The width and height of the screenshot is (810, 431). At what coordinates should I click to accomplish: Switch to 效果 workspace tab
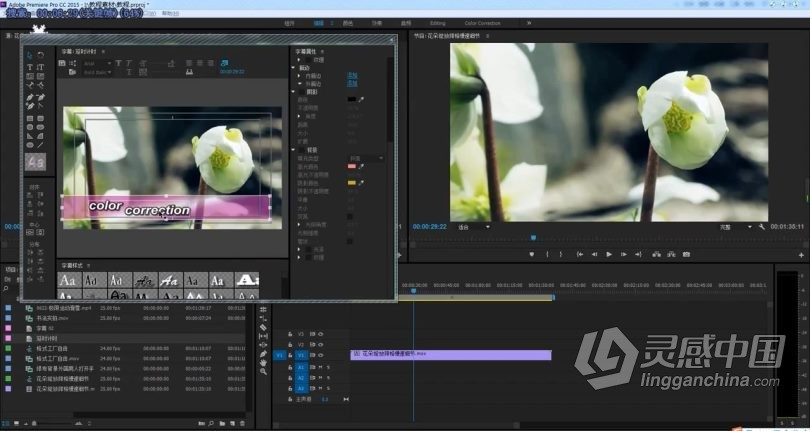377,23
